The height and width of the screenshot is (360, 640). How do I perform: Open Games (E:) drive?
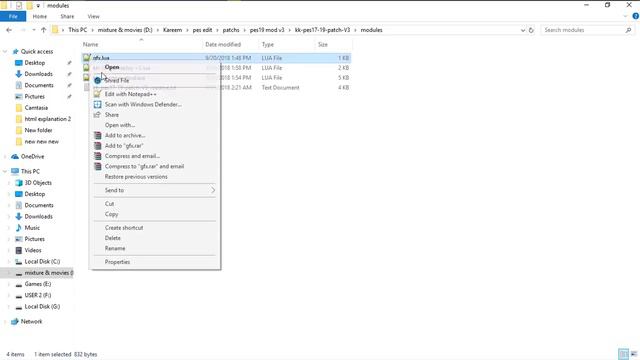pyautogui.click(x=38, y=284)
